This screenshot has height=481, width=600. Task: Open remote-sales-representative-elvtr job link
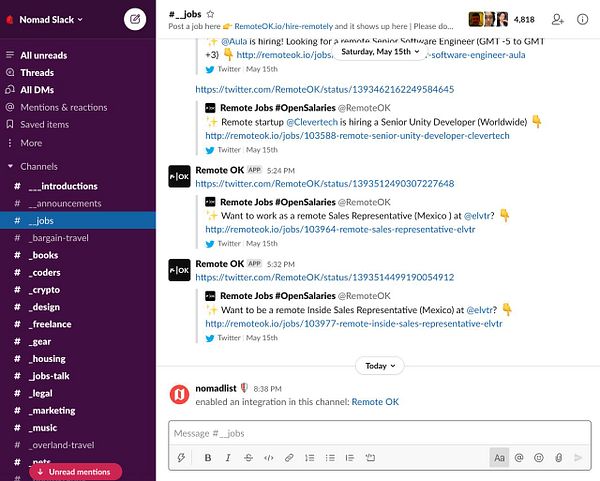pos(340,230)
